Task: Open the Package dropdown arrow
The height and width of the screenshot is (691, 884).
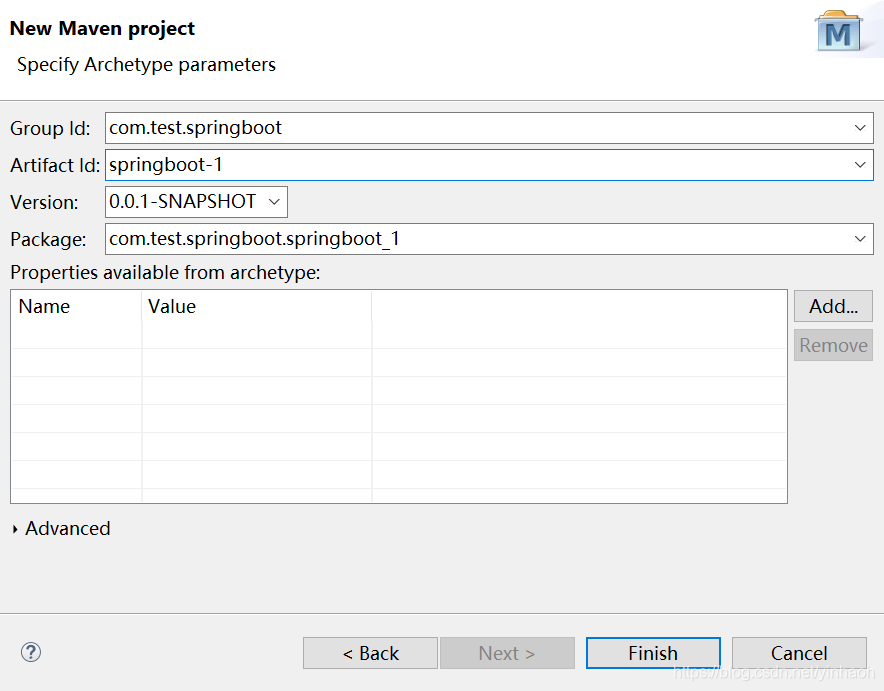Action: click(x=860, y=239)
